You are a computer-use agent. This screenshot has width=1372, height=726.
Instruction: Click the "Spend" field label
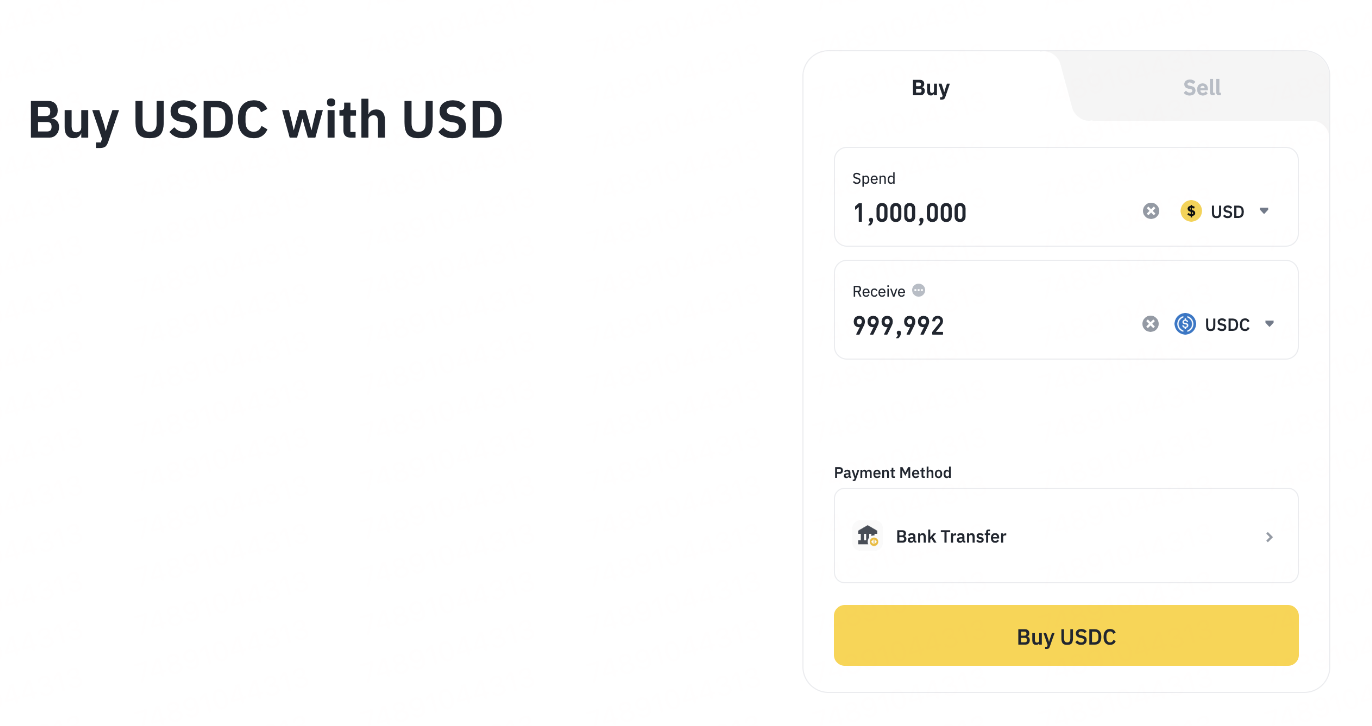point(874,179)
